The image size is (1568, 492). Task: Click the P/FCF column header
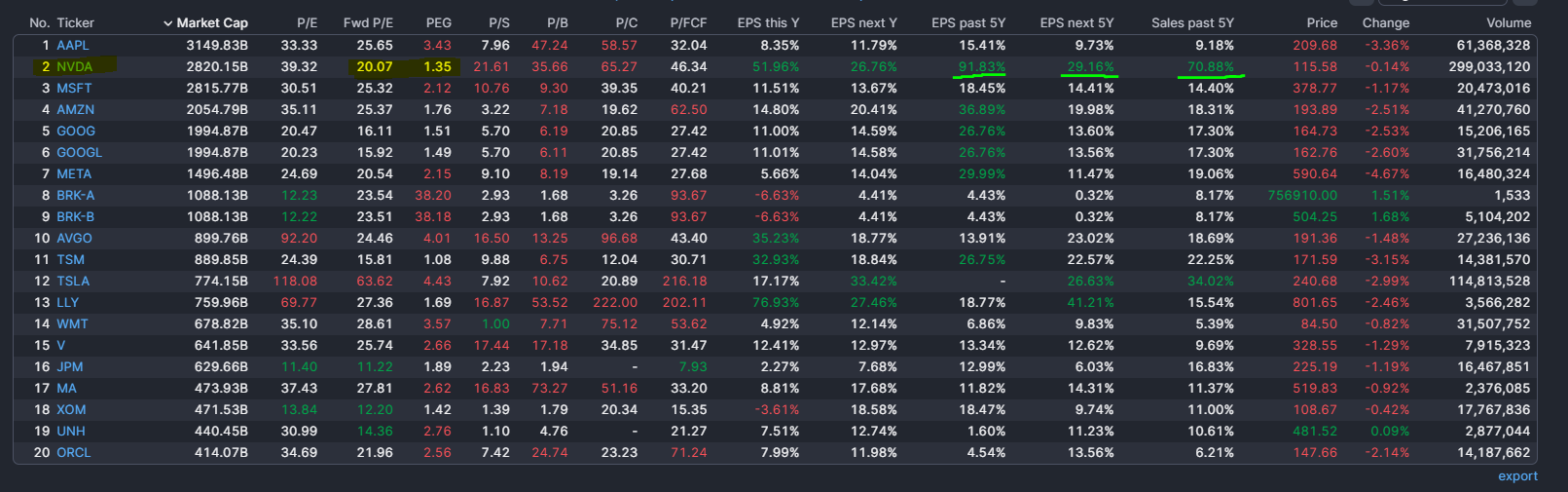(x=688, y=22)
